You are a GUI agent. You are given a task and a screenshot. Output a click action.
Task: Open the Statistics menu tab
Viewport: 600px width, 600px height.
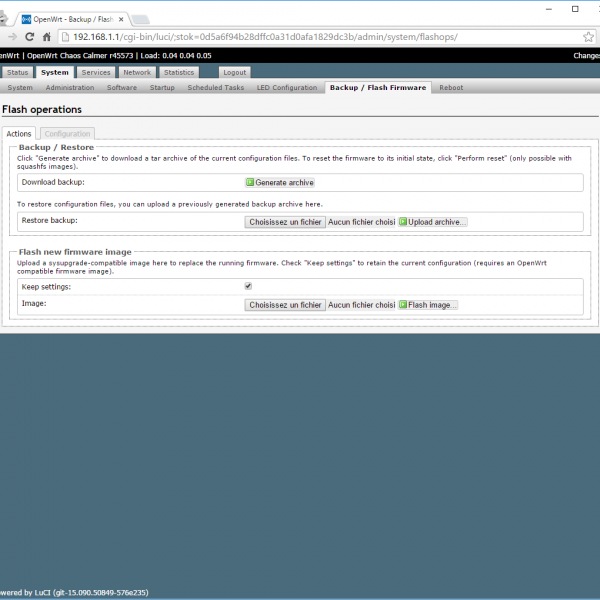coord(179,72)
